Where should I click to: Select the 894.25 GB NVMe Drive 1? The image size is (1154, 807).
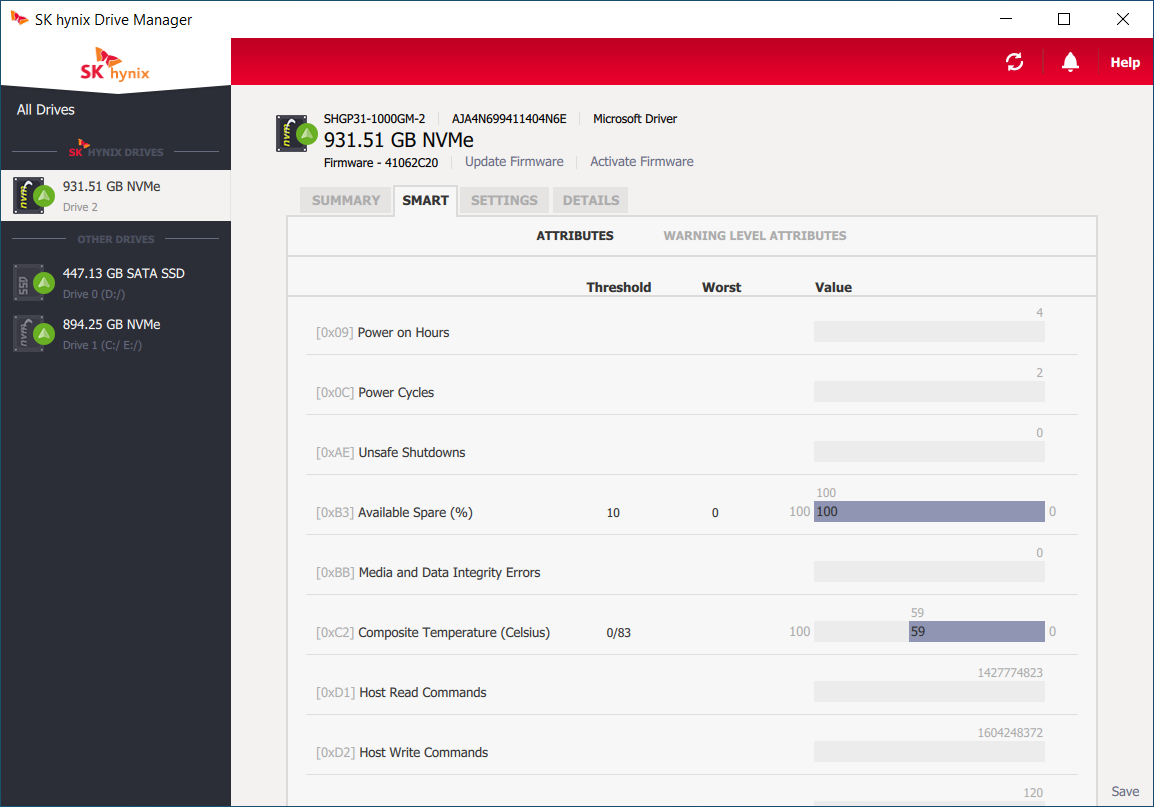point(116,334)
